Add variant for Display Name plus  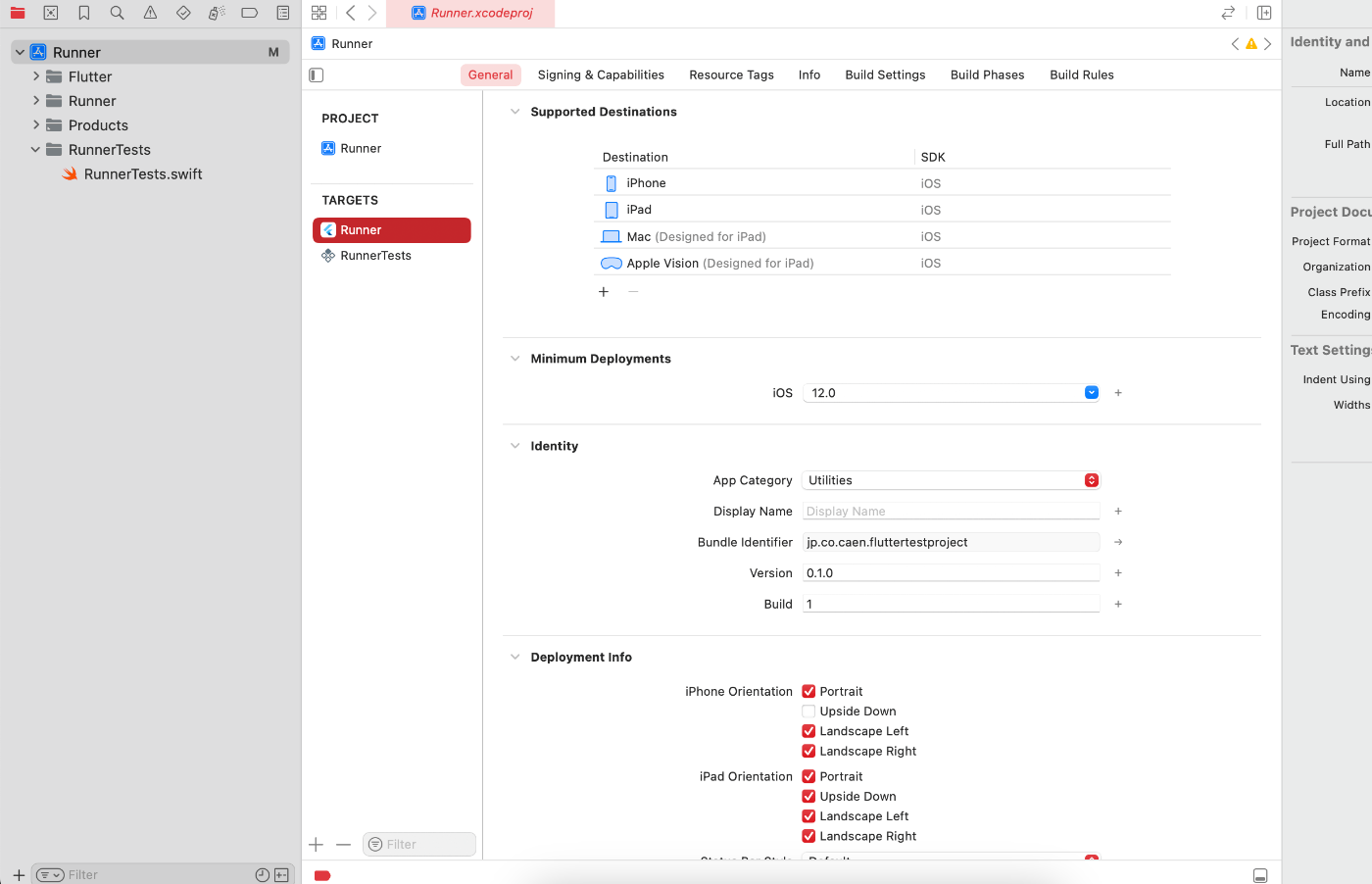1118,512
